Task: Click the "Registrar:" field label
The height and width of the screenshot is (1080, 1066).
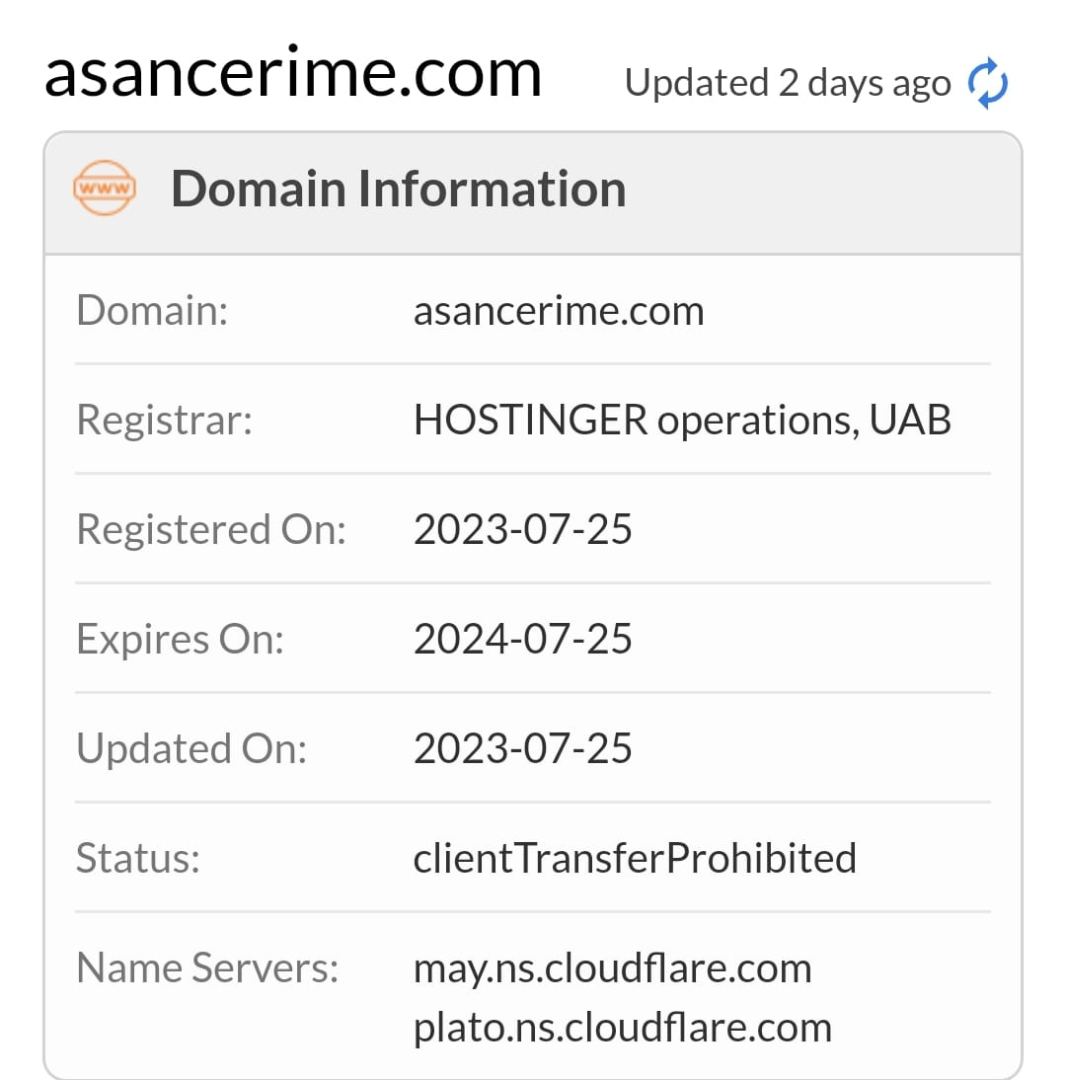Action: tap(165, 420)
